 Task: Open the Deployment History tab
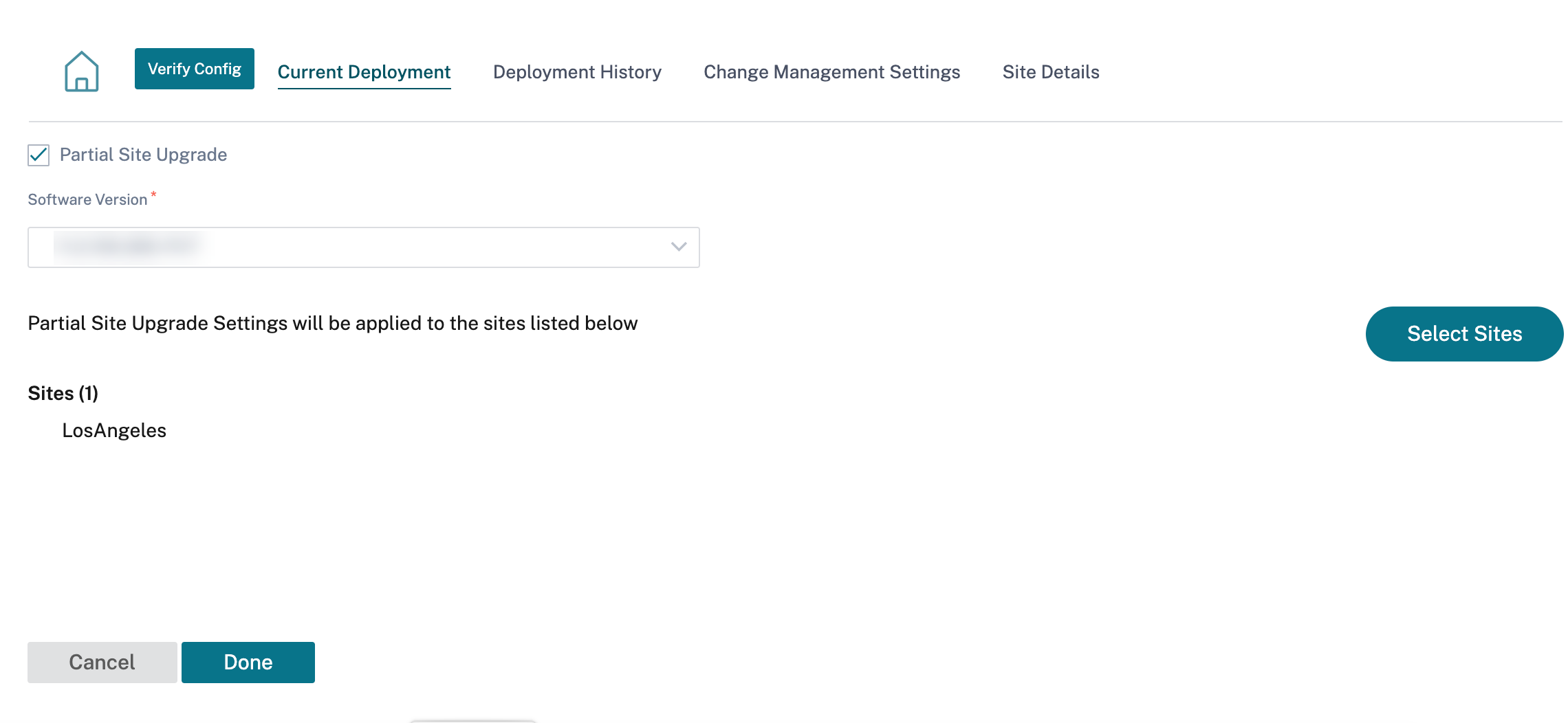click(577, 72)
